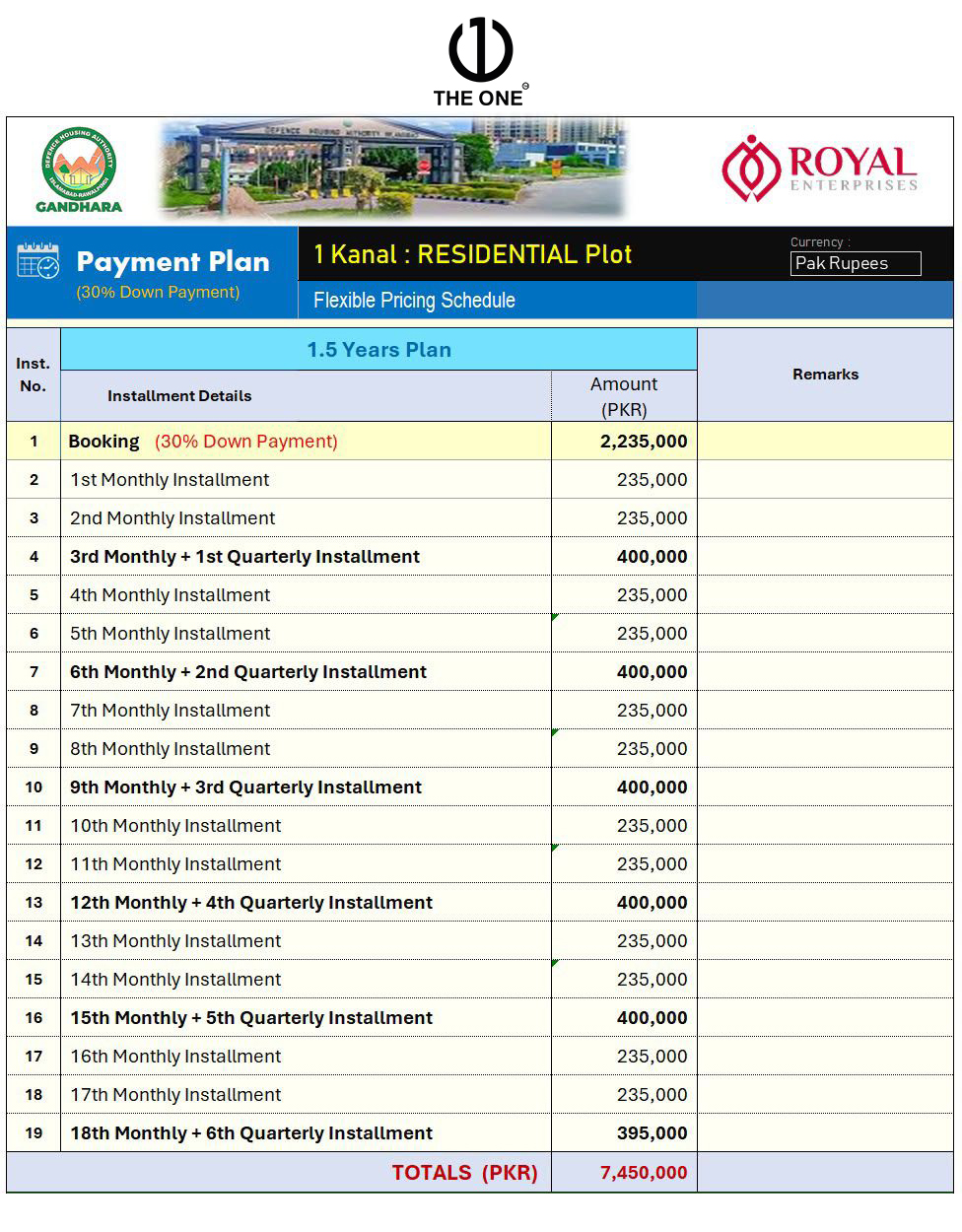
Task: Click 3rd Monthly + 1st Quarterly Installment
Action: point(244,557)
